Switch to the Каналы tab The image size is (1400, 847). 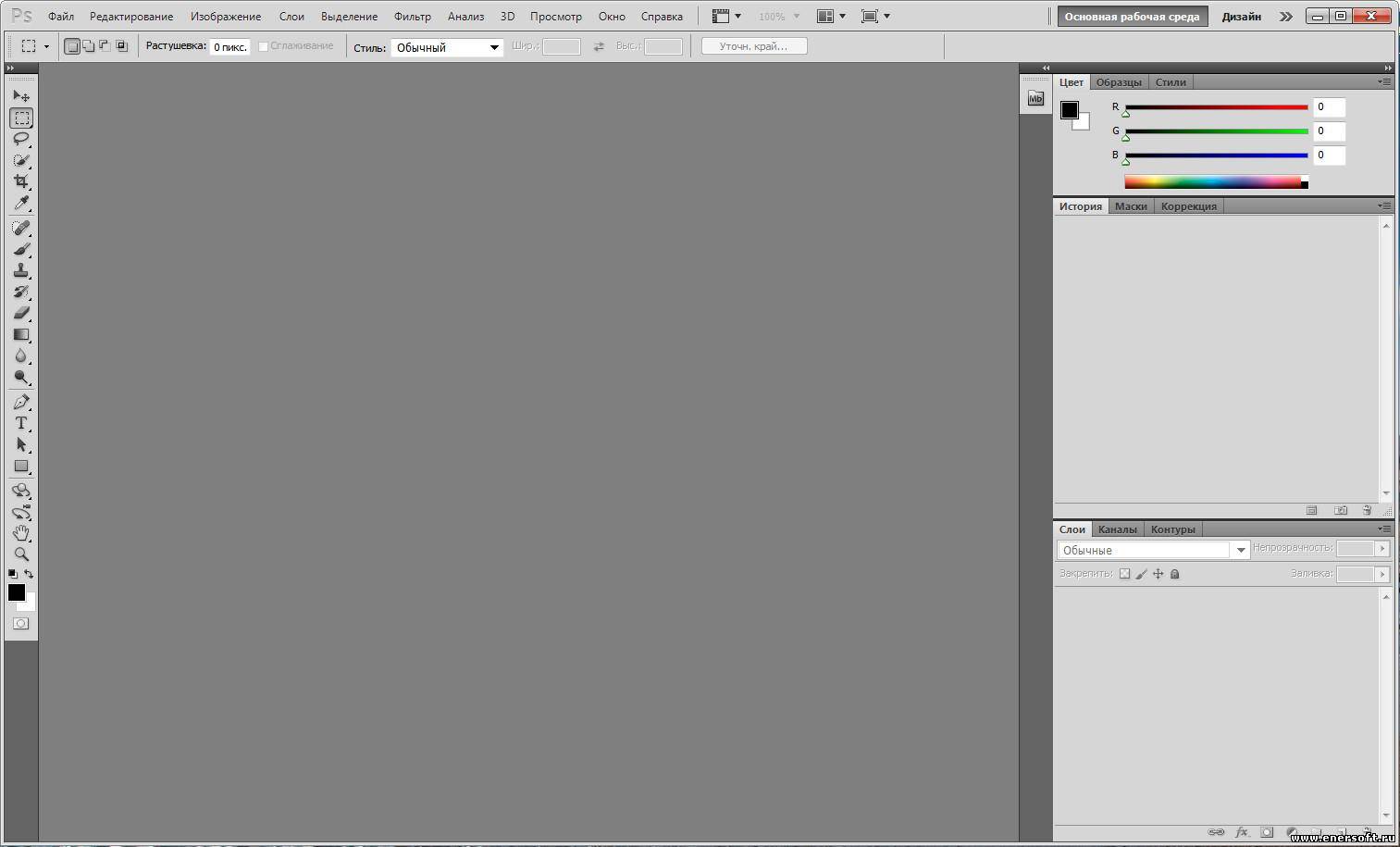1118,529
